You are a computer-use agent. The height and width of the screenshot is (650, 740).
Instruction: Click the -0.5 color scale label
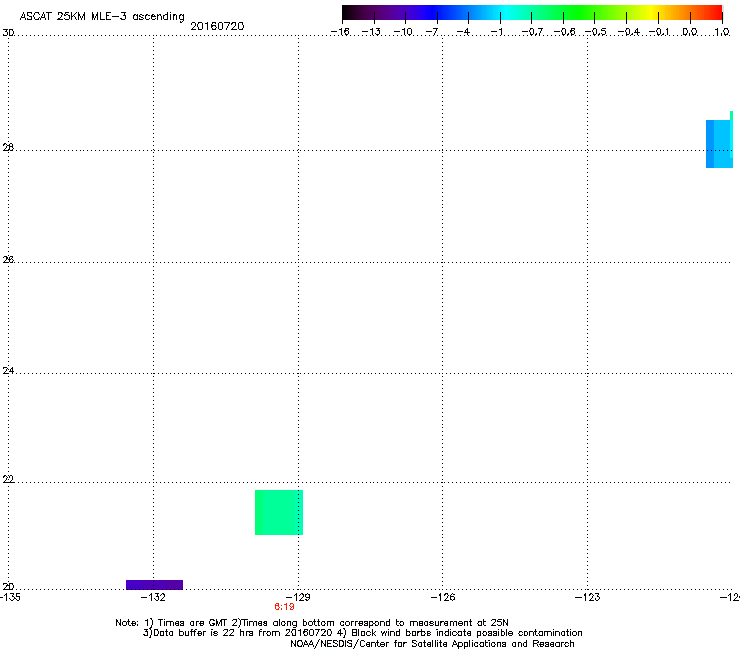pos(596,32)
